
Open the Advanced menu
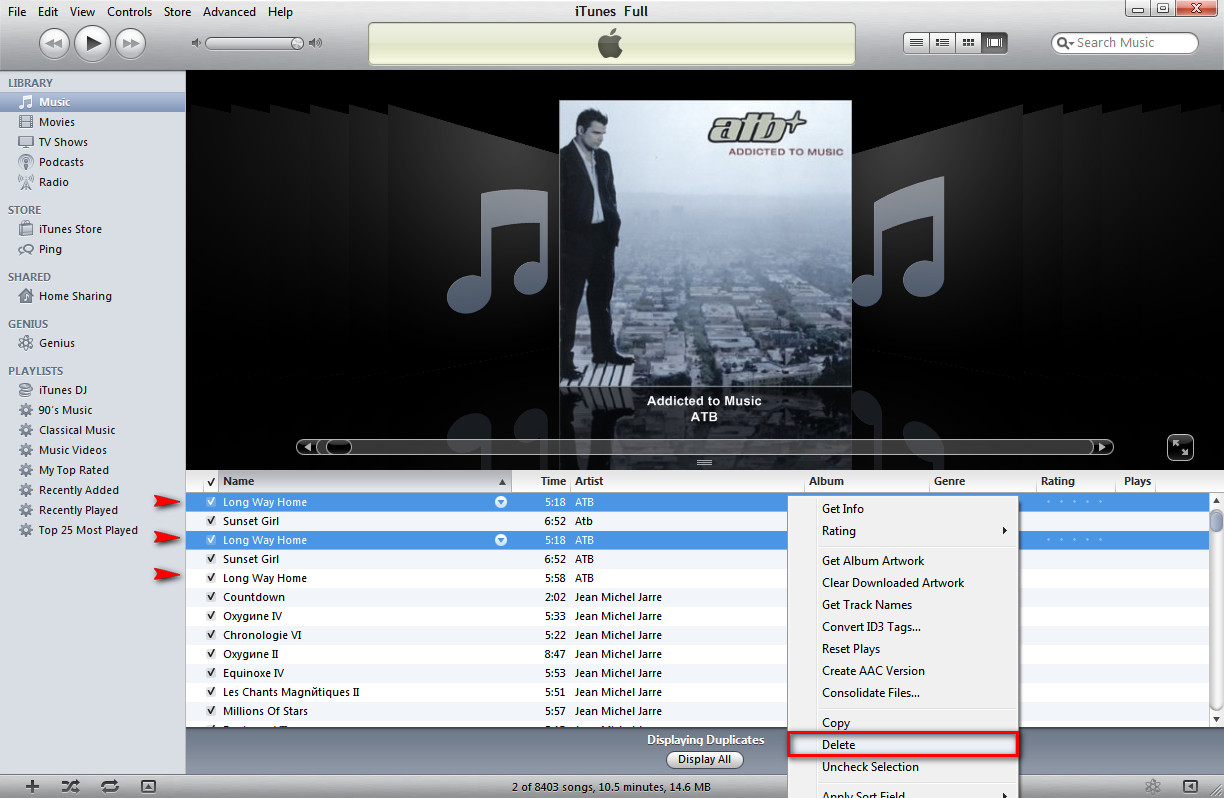[x=229, y=12]
